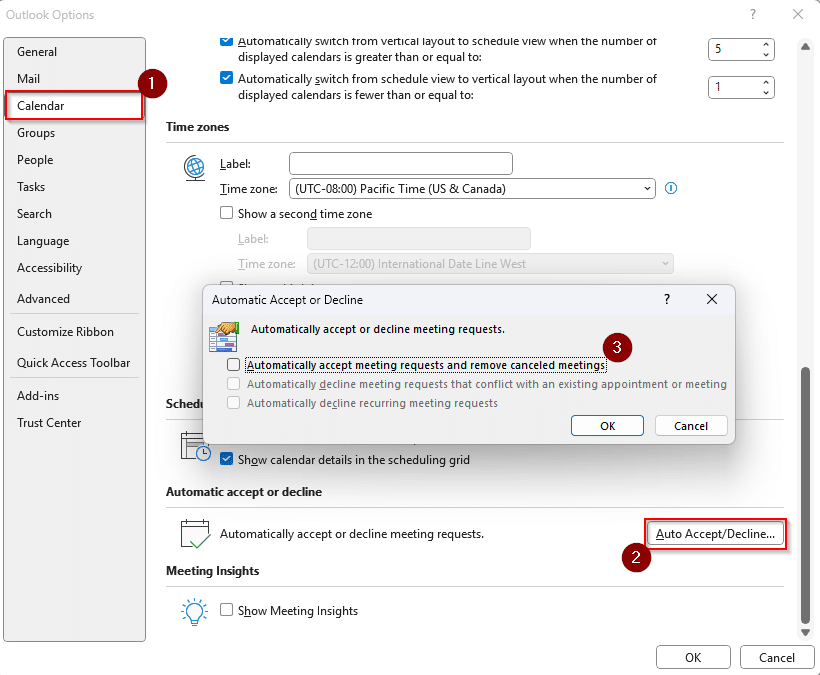Decrease the schedule view calendar count of 5
Screen dimensions: 820x675
[x=766, y=54]
